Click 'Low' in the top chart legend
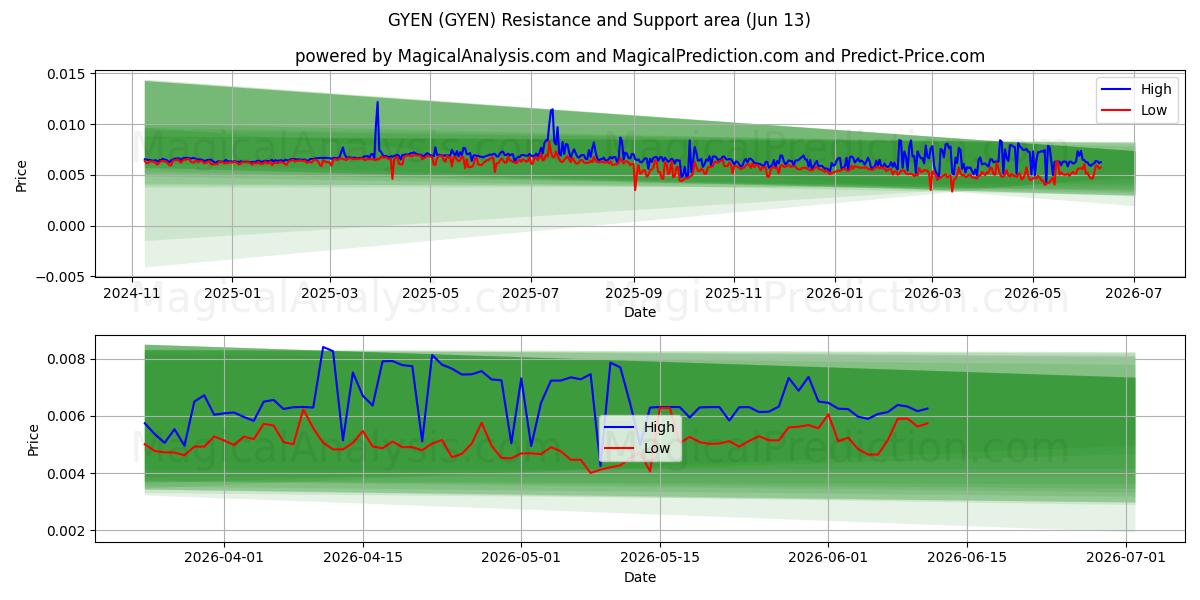Screen dimensions: 1200x600 [1154, 110]
